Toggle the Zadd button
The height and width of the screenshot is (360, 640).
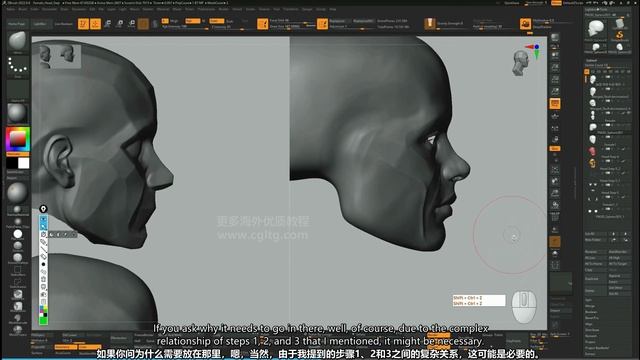216,21
